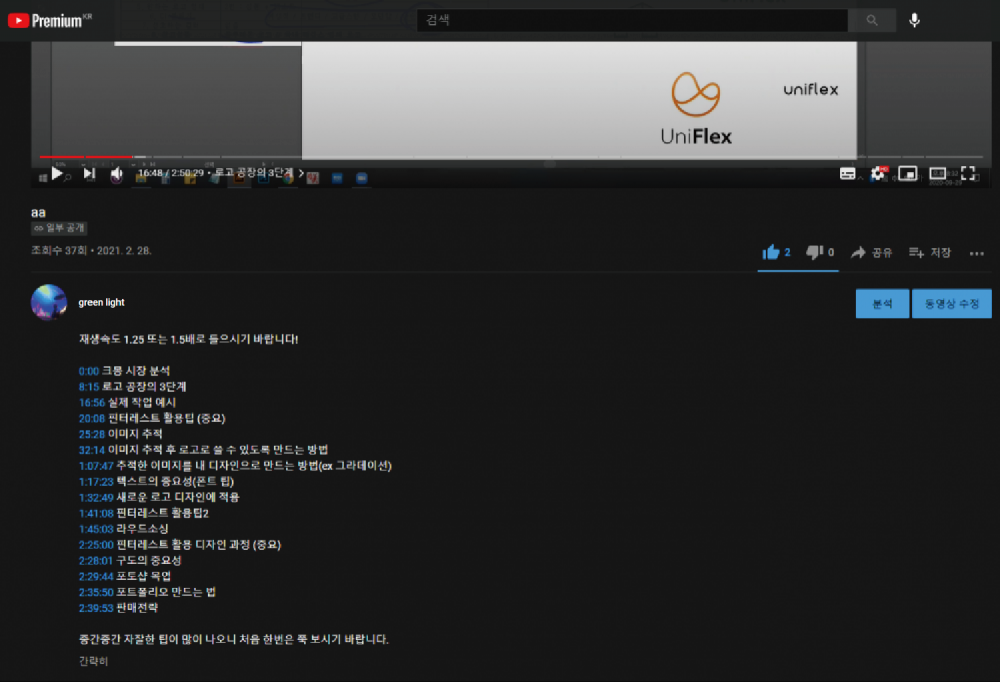Jump to timestamp 1:45:03
This screenshot has height=682, width=1000.
(96, 530)
